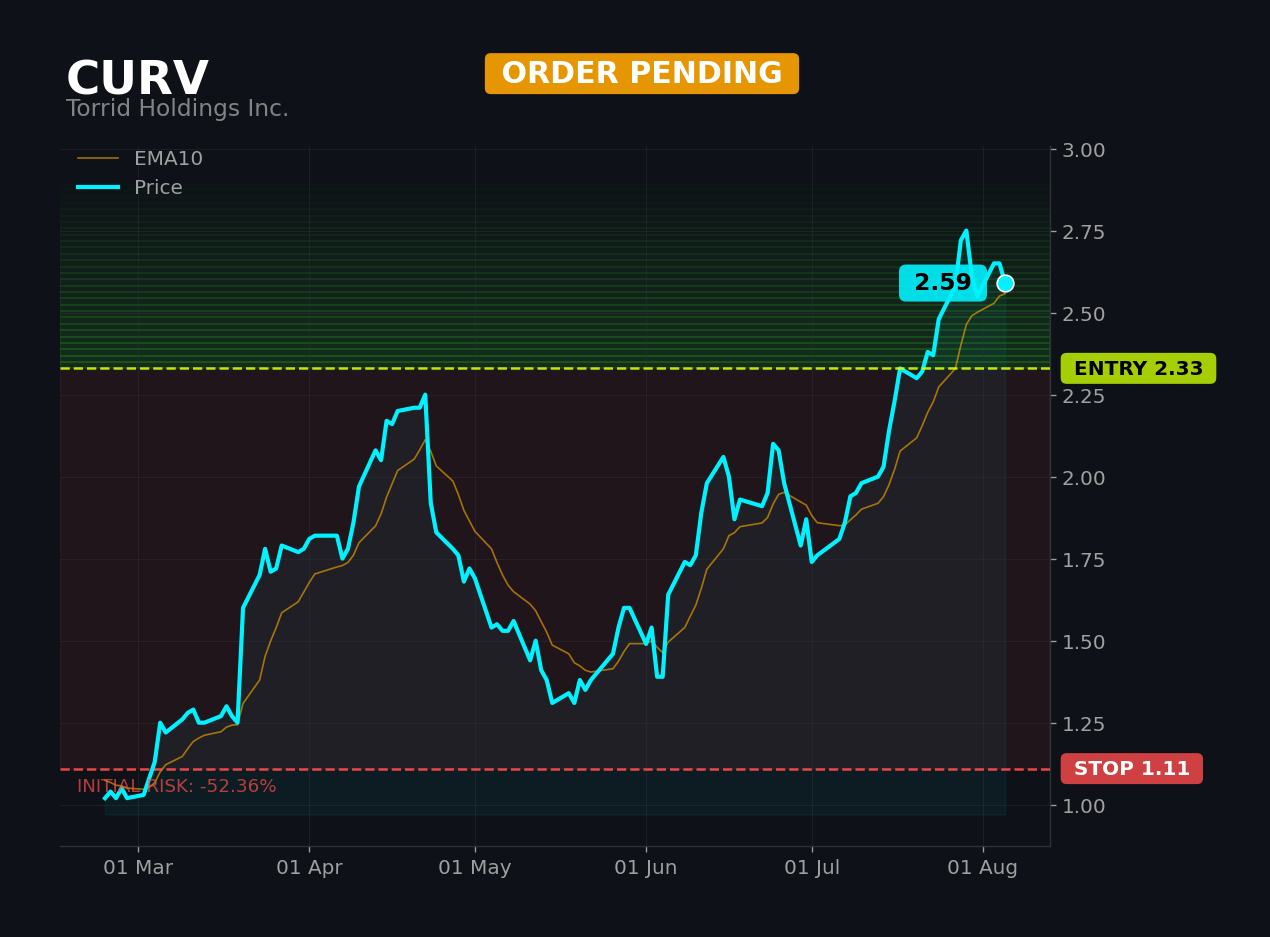Image resolution: width=1270 pixels, height=937 pixels.
Task: Click the Price legend entry
Action: (130, 188)
